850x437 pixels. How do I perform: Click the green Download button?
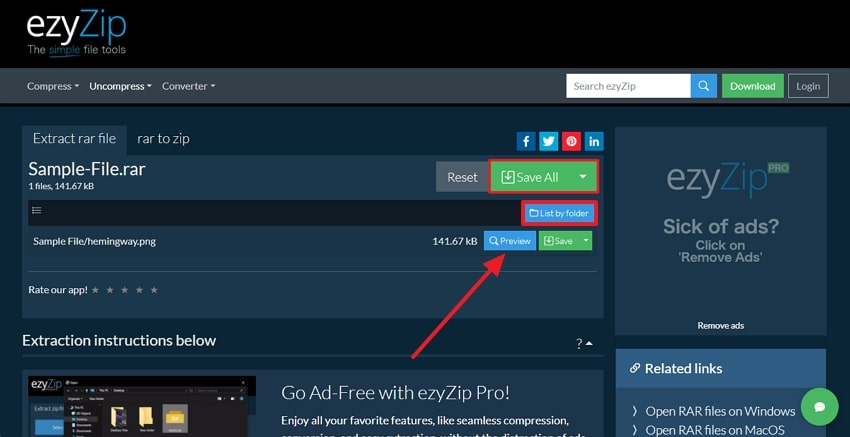[752, 86]
